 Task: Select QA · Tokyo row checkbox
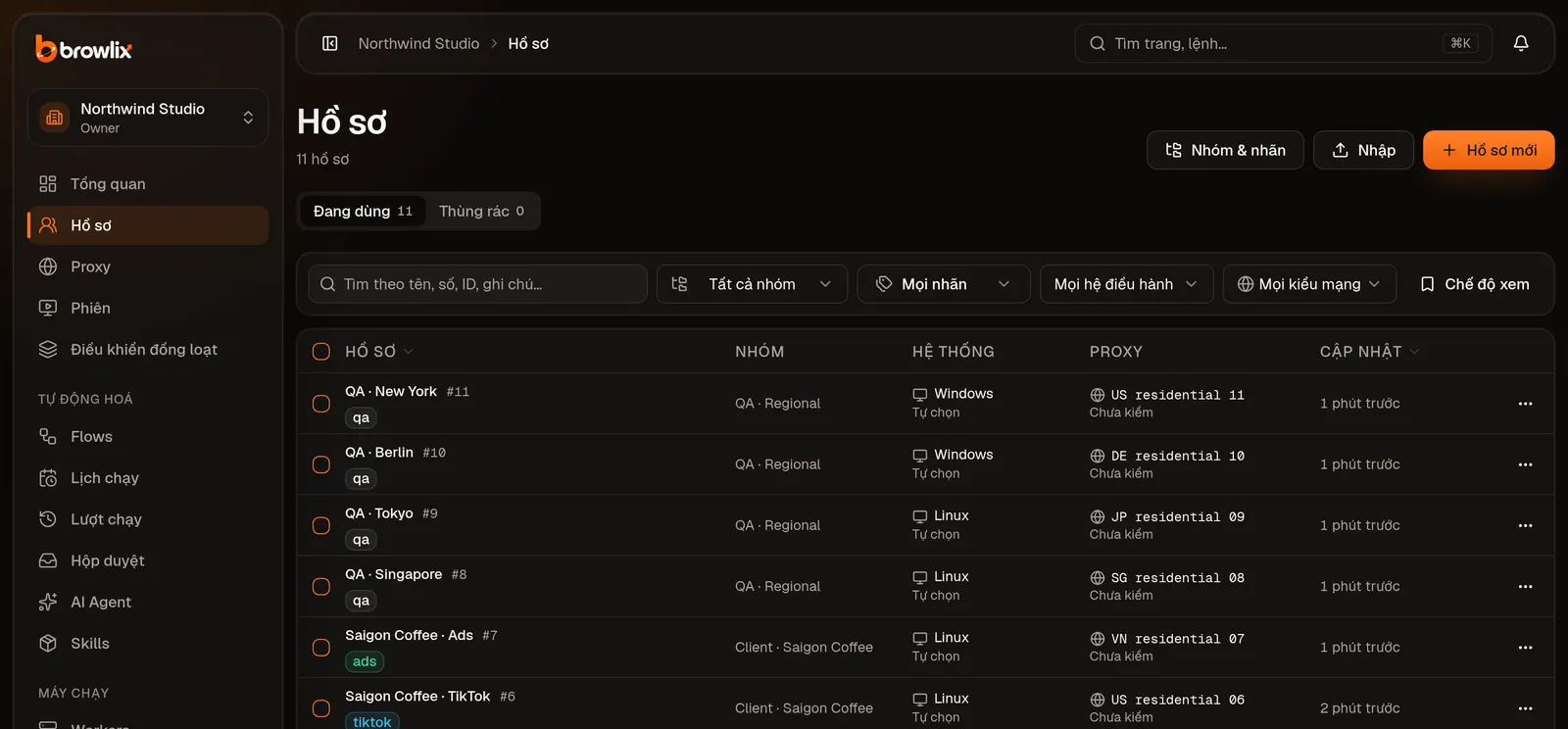point(321,525)
